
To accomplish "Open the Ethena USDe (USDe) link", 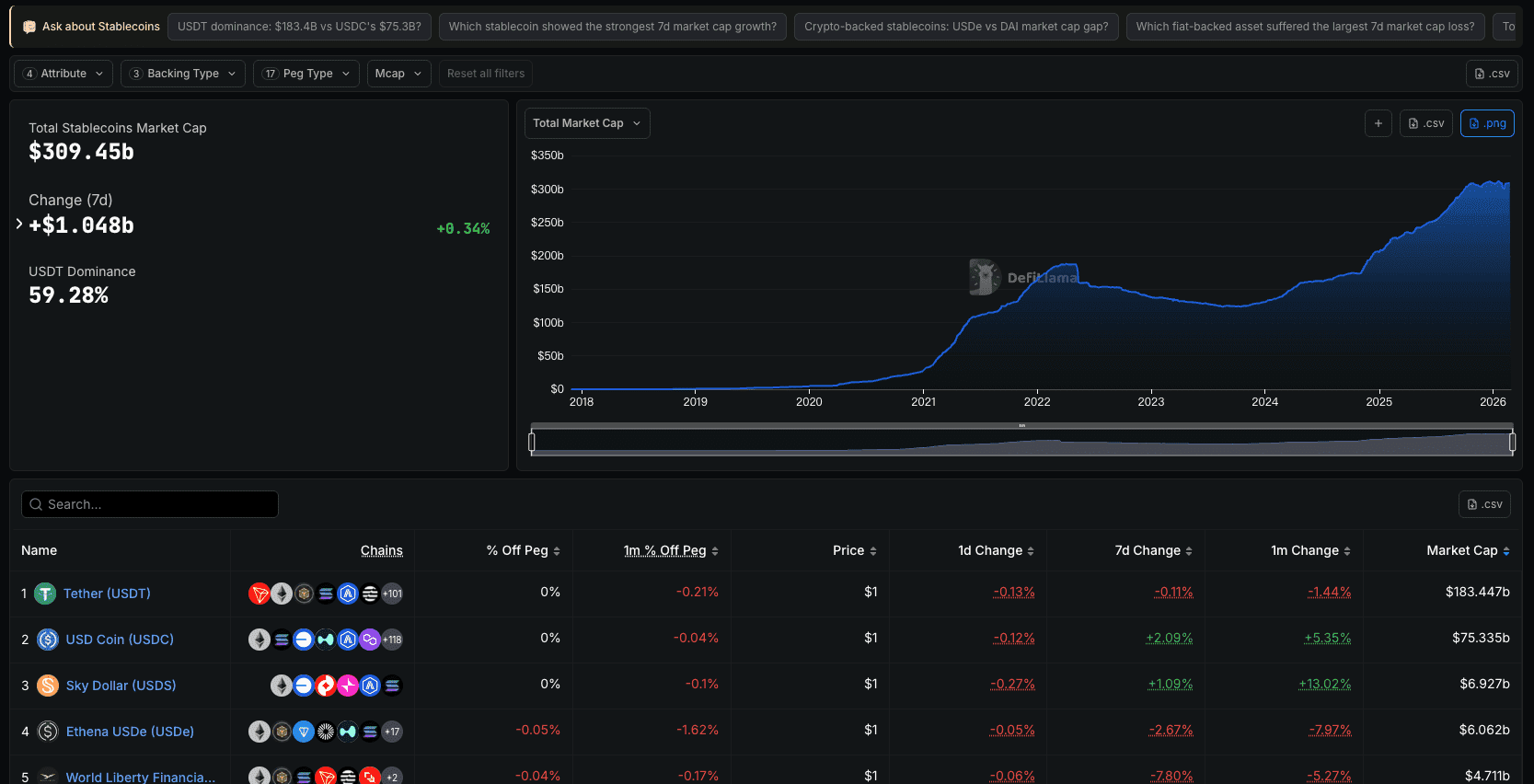I will tap(130, 732).
